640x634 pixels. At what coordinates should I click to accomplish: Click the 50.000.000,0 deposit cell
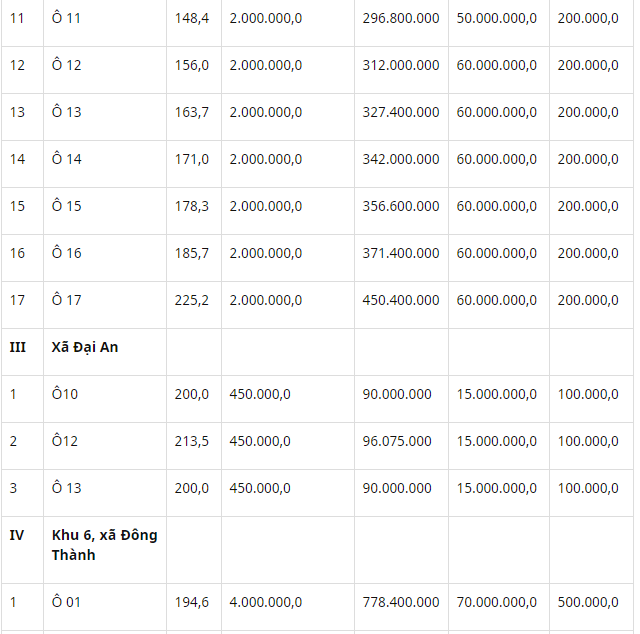coord(497,18)
